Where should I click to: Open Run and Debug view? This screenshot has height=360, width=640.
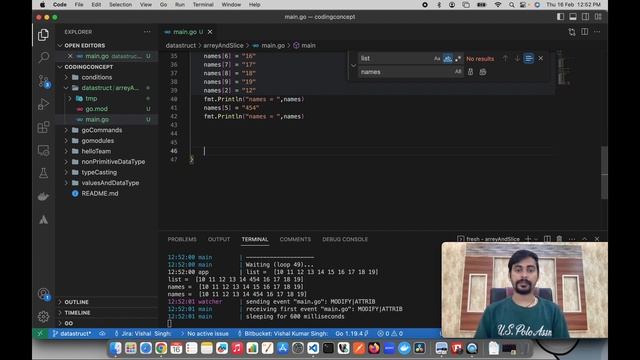[x=43, y=104]
